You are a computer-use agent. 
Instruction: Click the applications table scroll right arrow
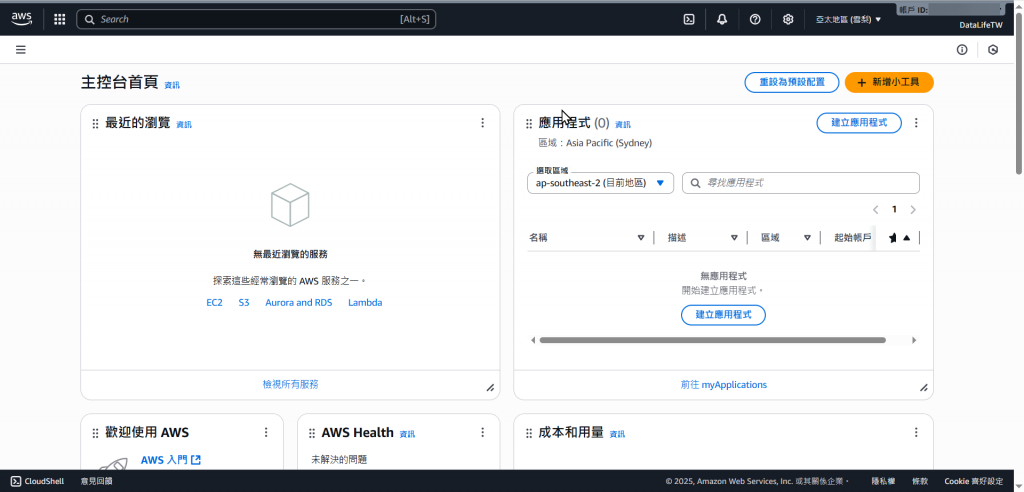tap(914, 340)
